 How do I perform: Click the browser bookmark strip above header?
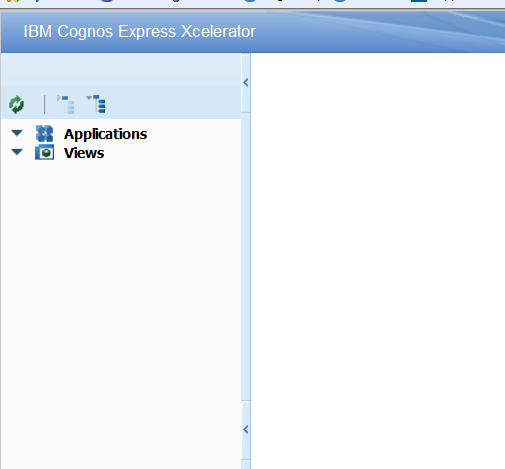(x=252, y=3)
